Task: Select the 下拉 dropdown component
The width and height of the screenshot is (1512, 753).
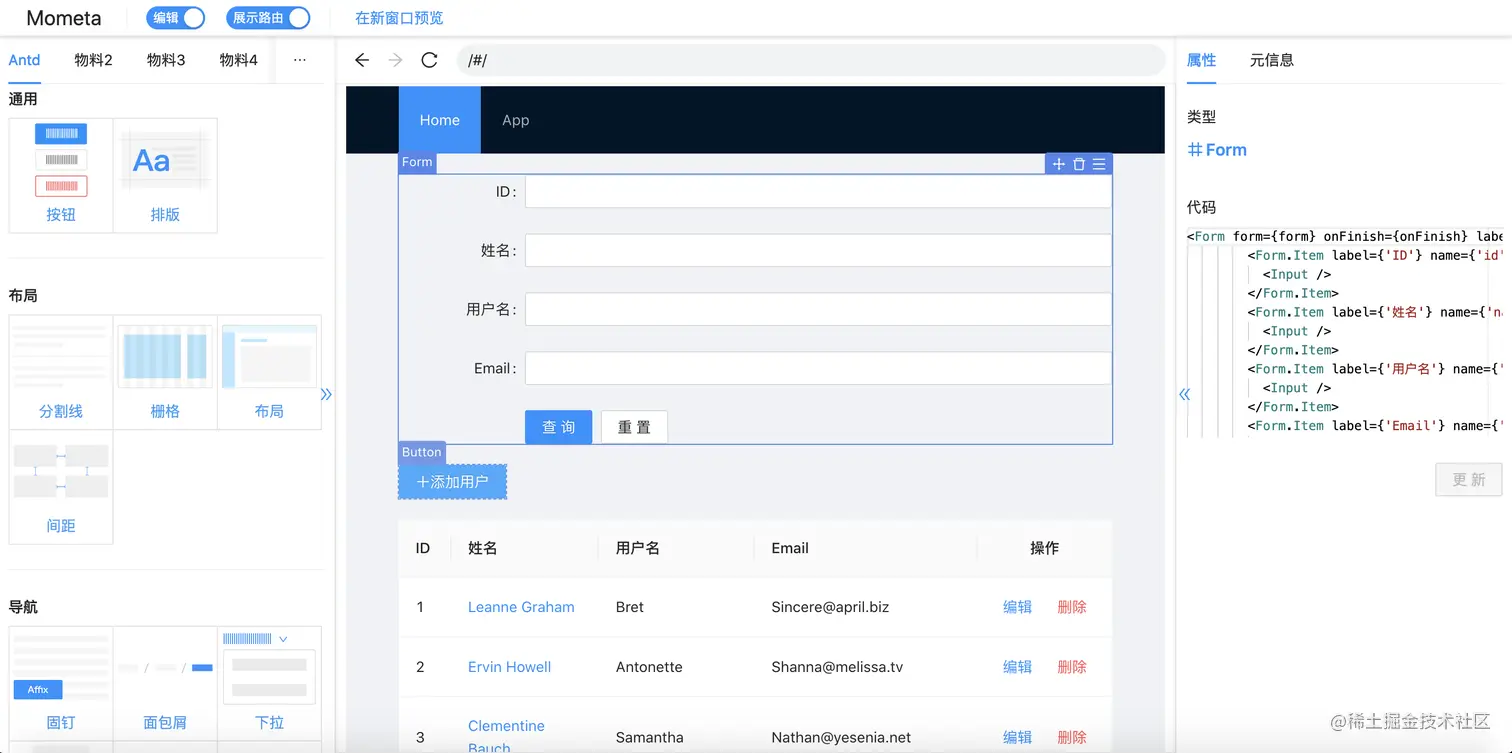Action: tap(269, 683)
